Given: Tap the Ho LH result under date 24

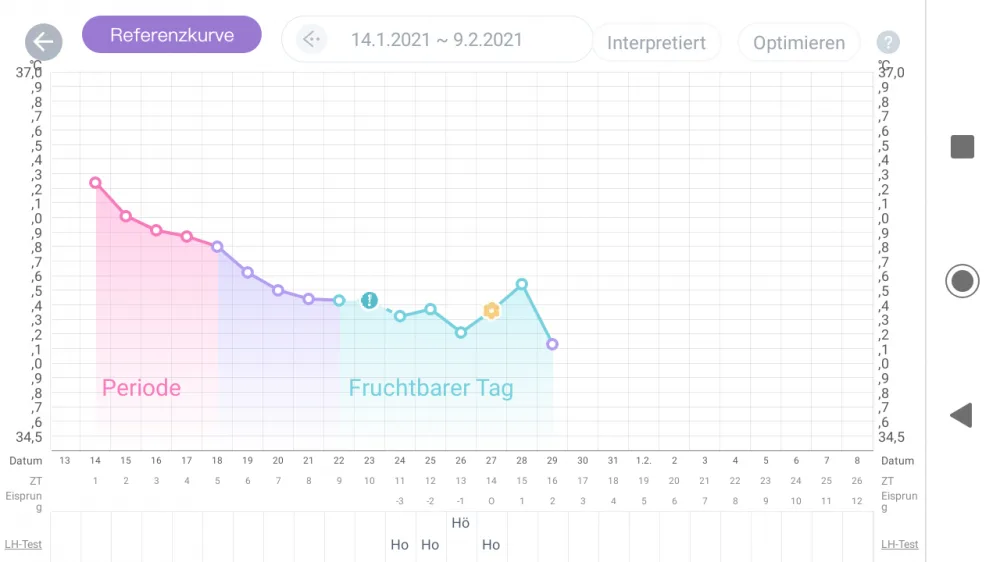Looking at the screenshot, I should [399, 545].
